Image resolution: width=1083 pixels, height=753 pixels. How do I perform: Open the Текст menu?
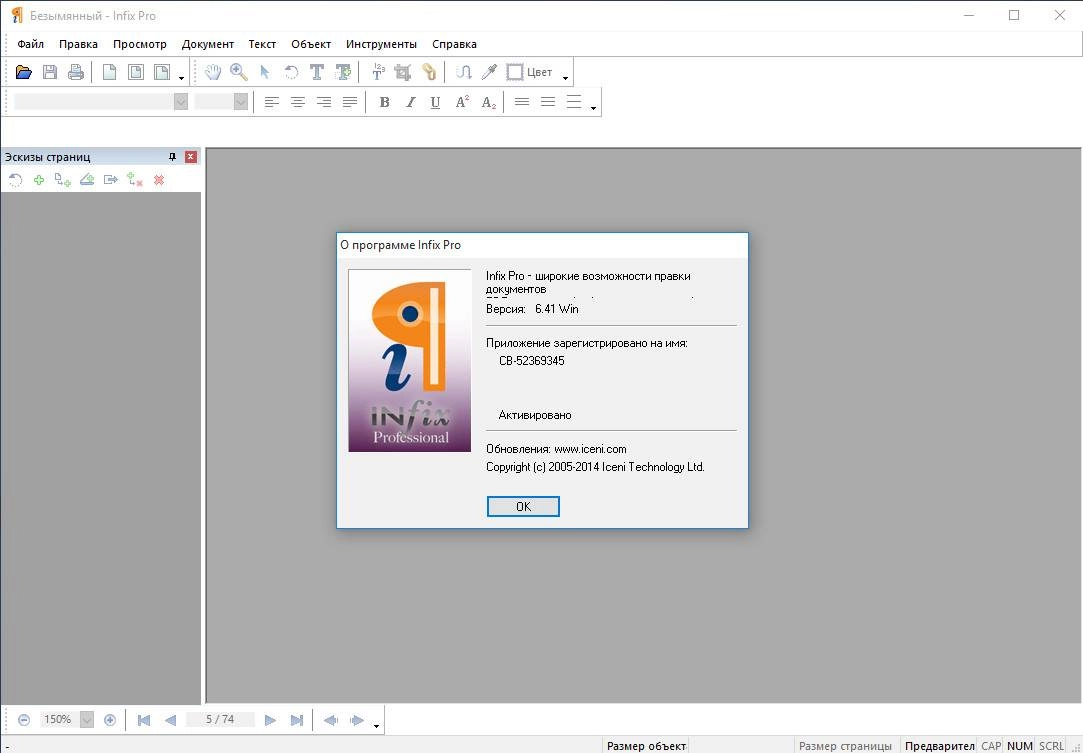[262, 44]
